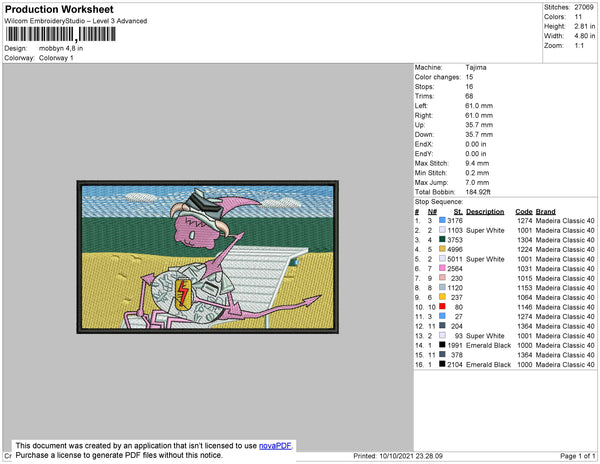This screenshot has width=600, height=464.
Task: Click the embroidery design preview image
Action: point(207,257)
